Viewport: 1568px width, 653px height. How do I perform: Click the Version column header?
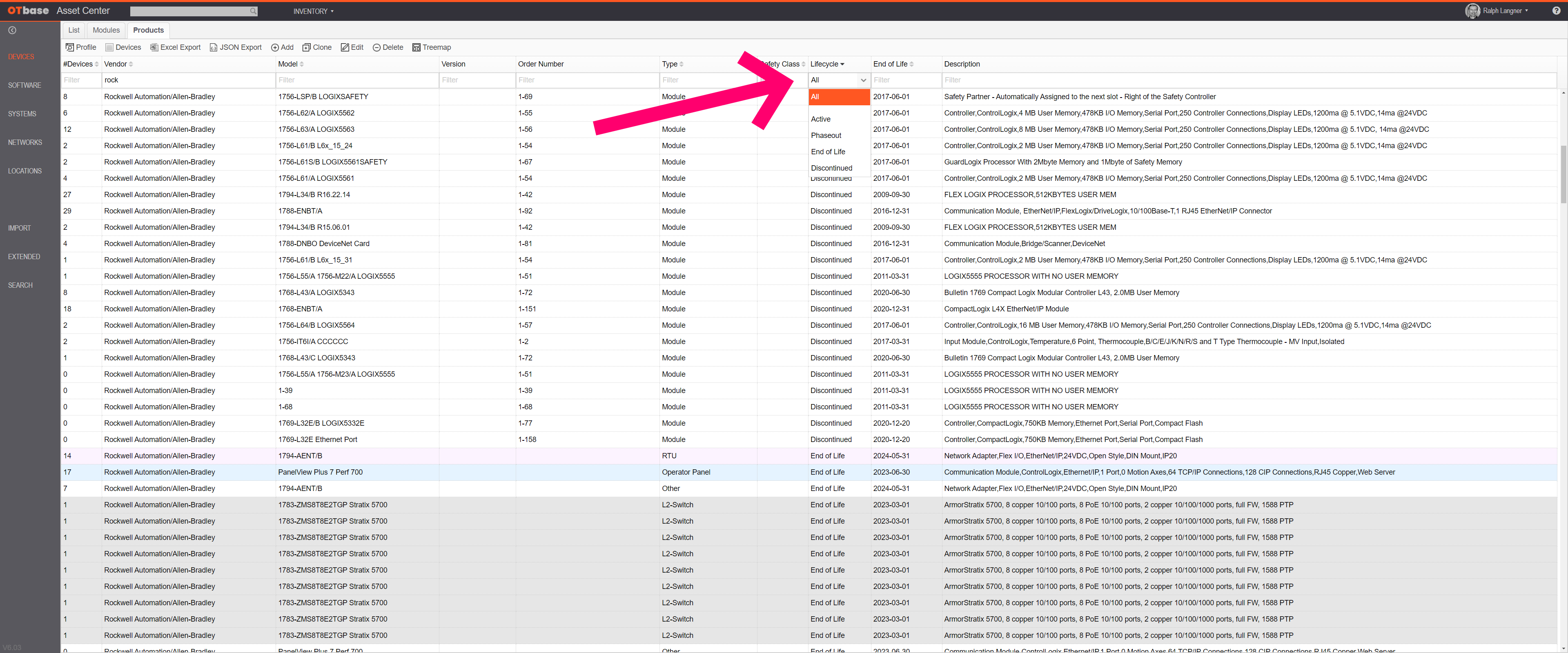tap(453, 64)
